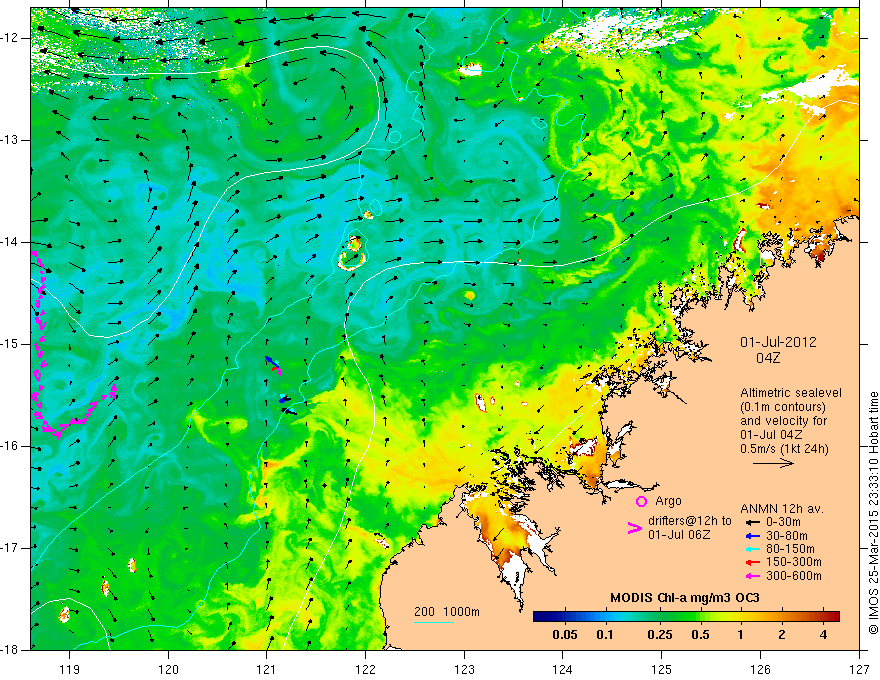Click the latitude axis label -14
880x680 pixels.
[11, 242]
